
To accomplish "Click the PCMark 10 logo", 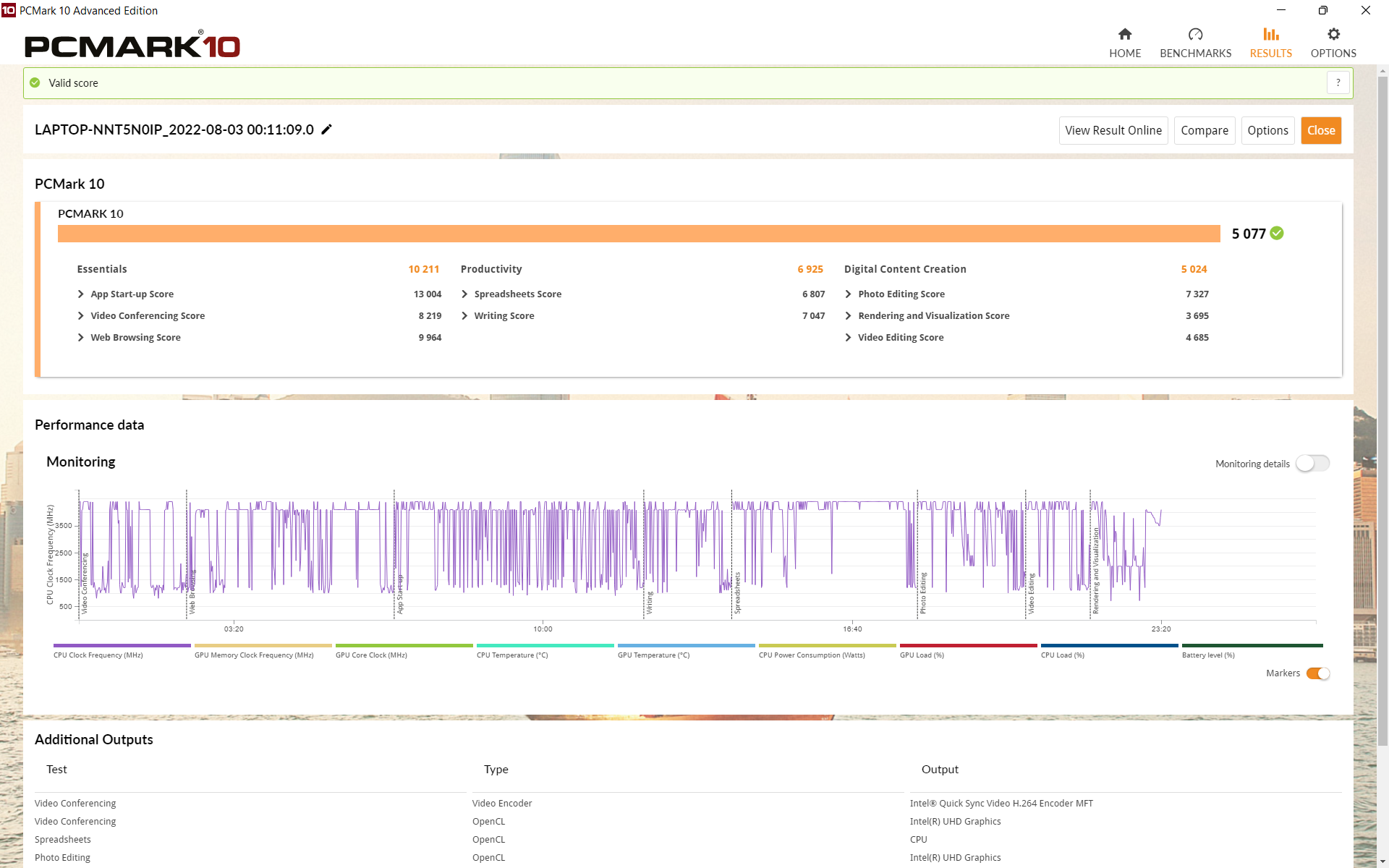I will [132, 45].
